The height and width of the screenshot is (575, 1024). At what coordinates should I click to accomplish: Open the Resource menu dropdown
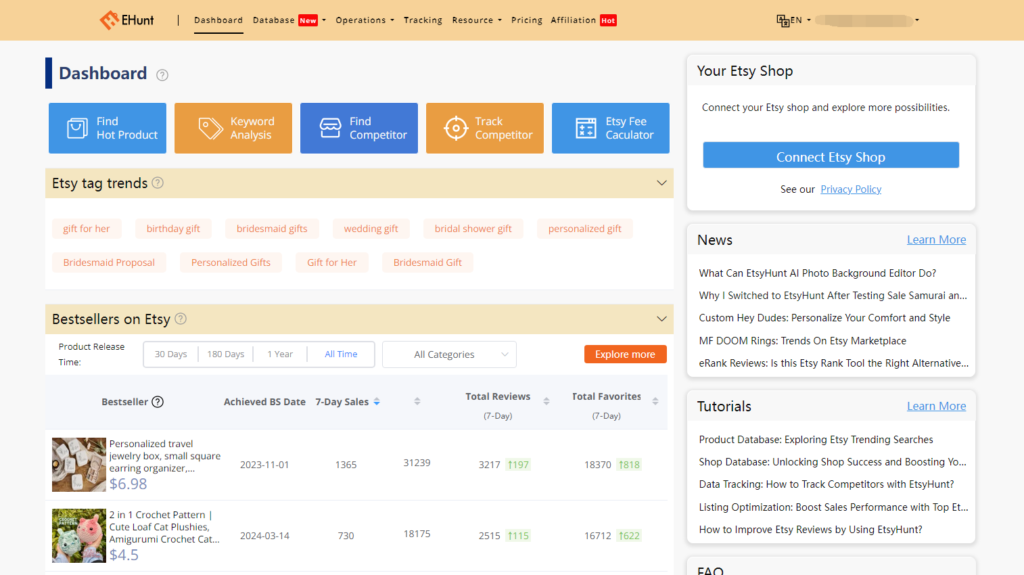(x=477, y=20)
